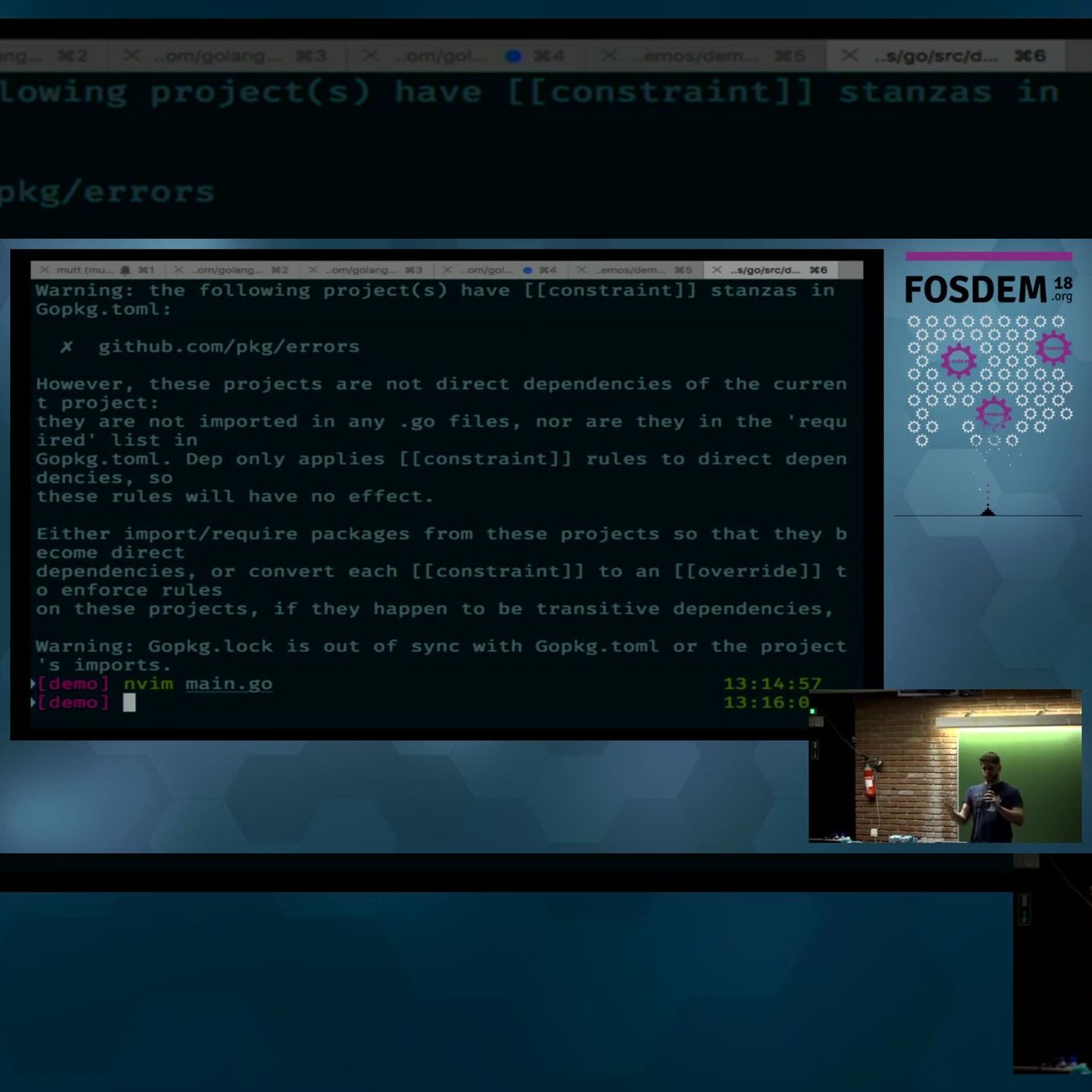Image resolution: width=1092 pixels, height=1092 pixels.
Task: Click the bell icon on the mutt tab
Action: [125, 270]
